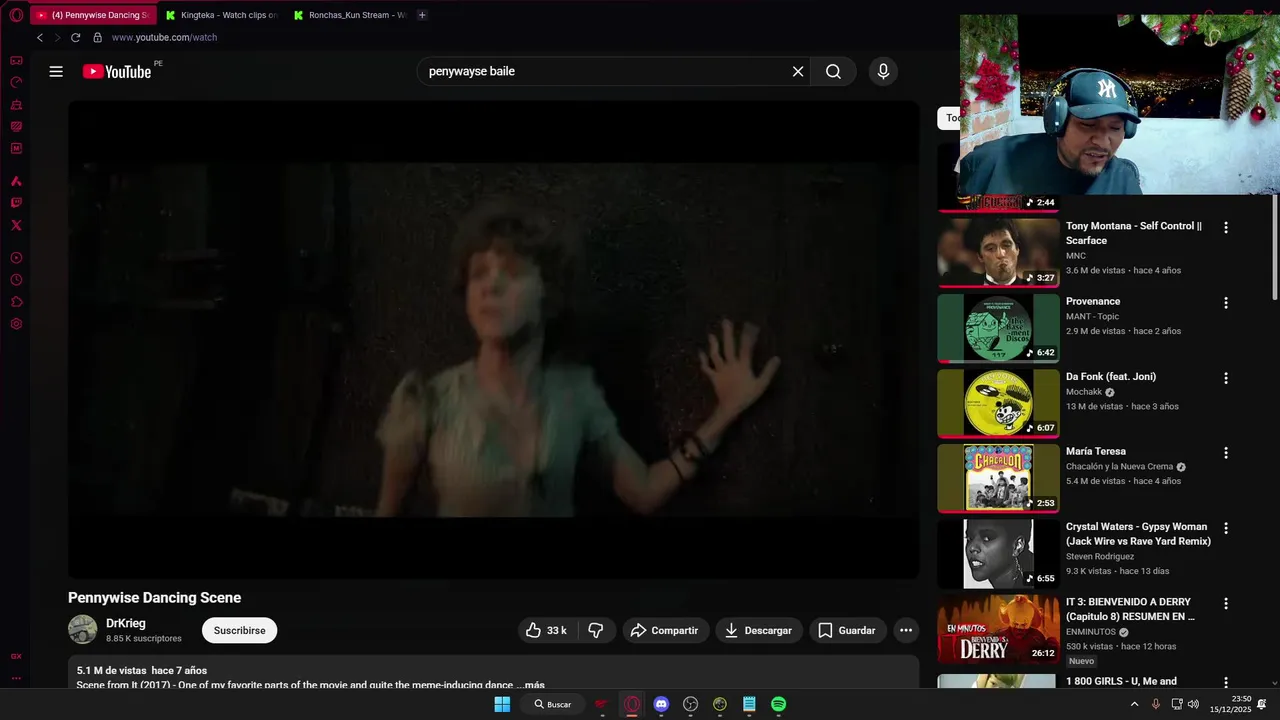1280x720 pixels.
Task: Click the Compartir share button
Action: tap(666, 630)
